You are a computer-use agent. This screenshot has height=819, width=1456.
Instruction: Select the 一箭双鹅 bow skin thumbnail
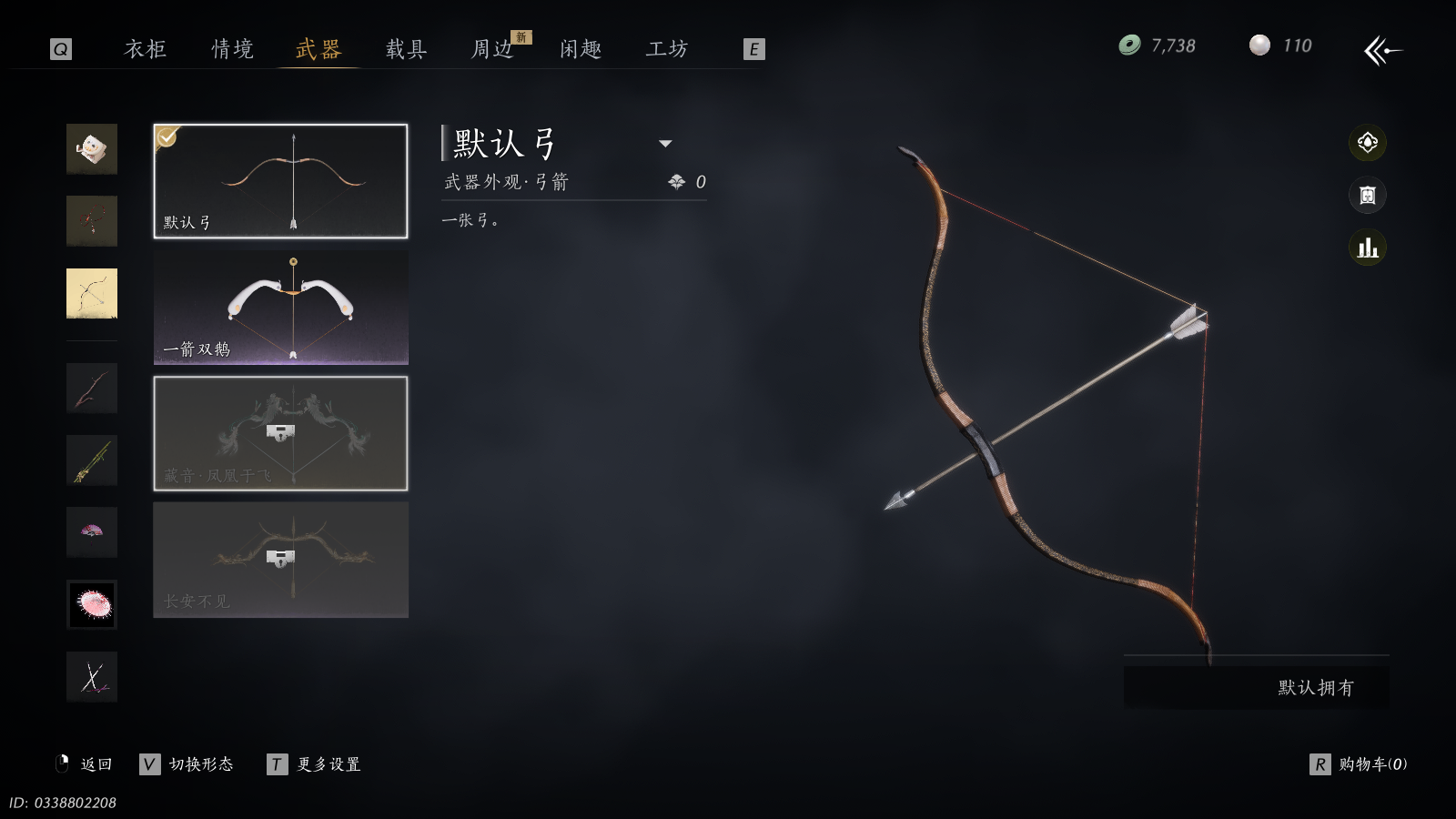tap(280, 308)
